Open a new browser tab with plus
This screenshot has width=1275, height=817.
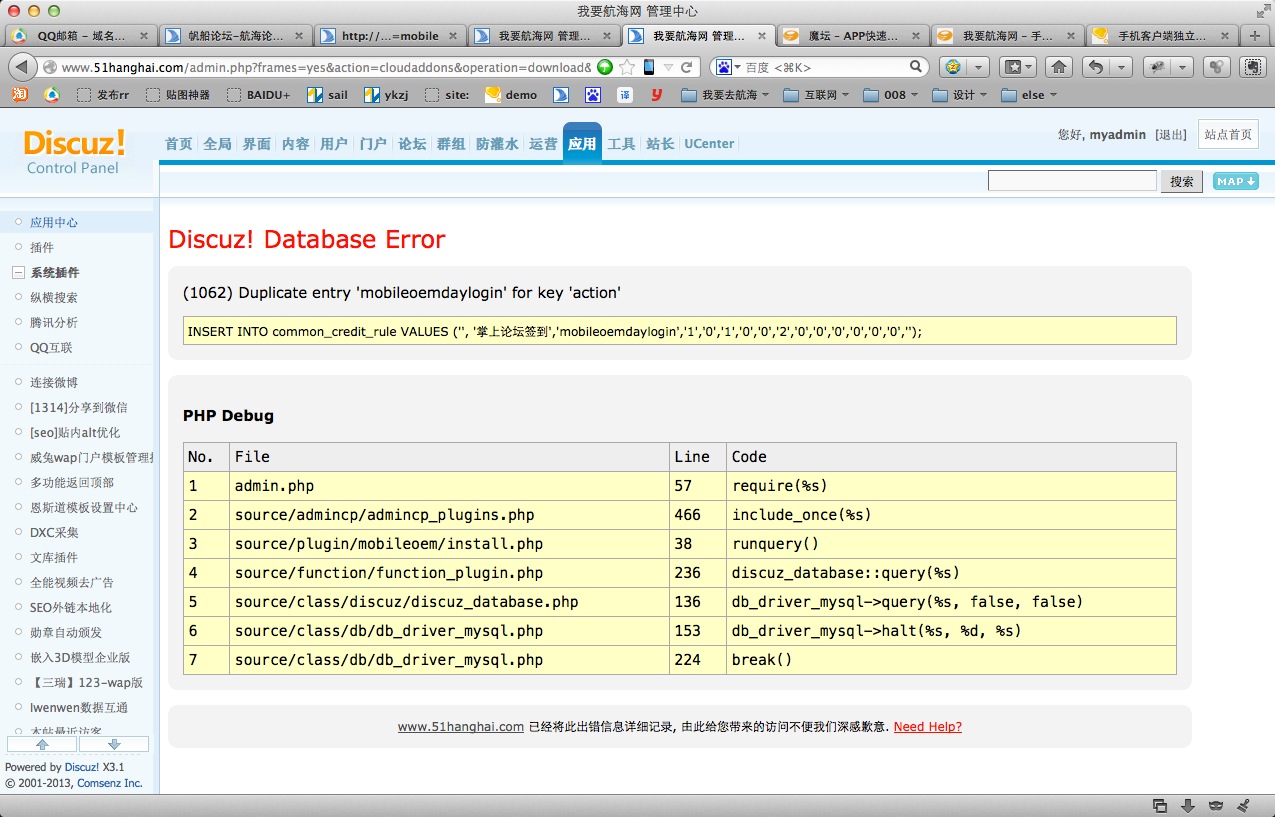1255,35
